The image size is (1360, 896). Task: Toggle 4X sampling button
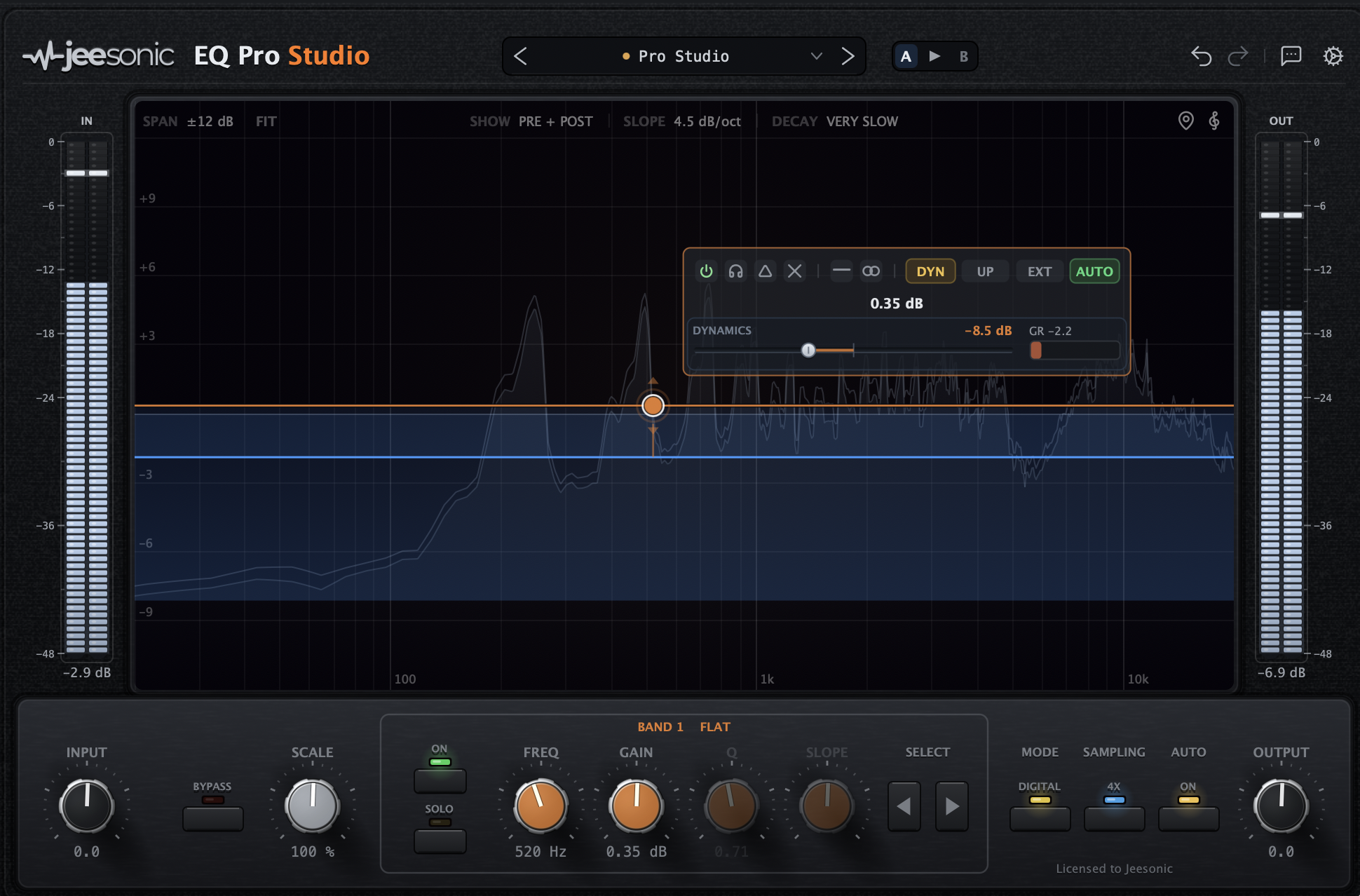1114,818
